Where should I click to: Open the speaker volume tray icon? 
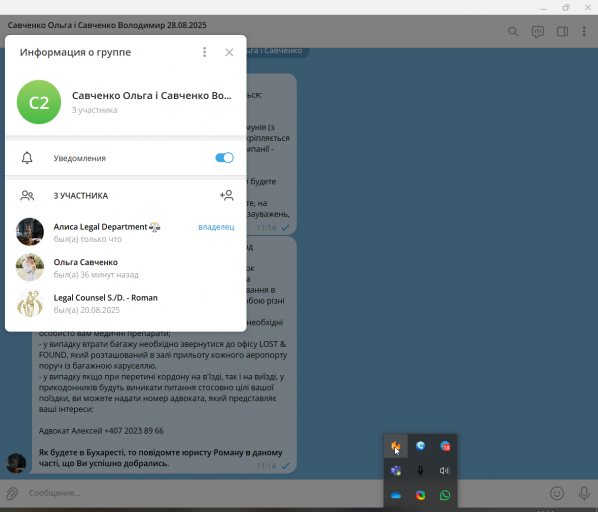[x=445, y=470]
